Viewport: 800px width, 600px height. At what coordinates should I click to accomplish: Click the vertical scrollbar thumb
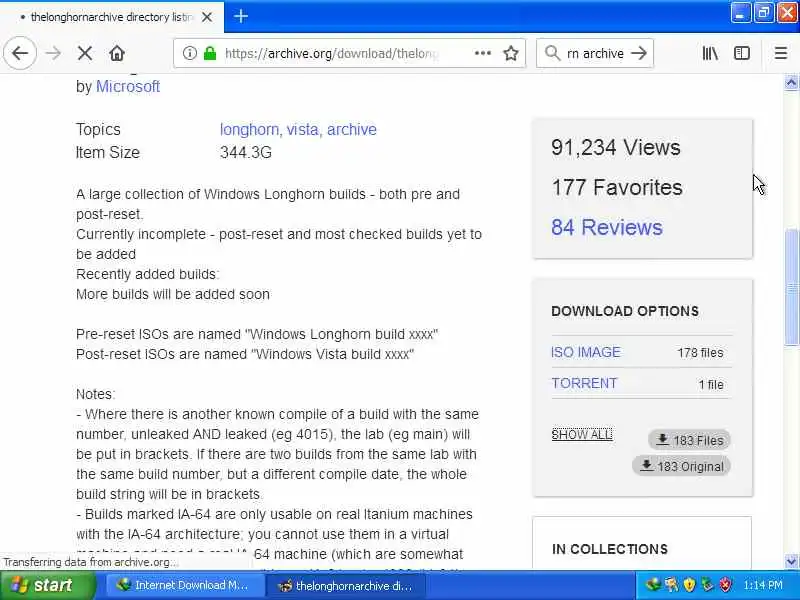[x=791, y=286]
